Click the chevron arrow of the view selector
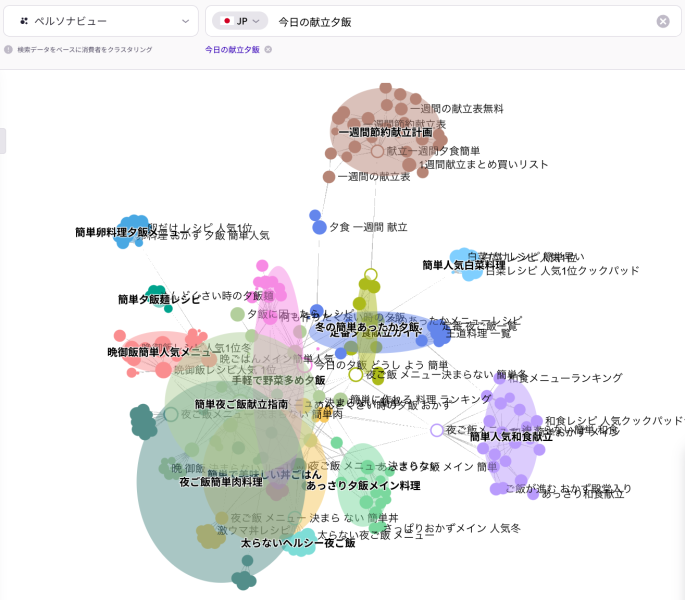Viewport: 685px width, 600px height. pos(185,21)
